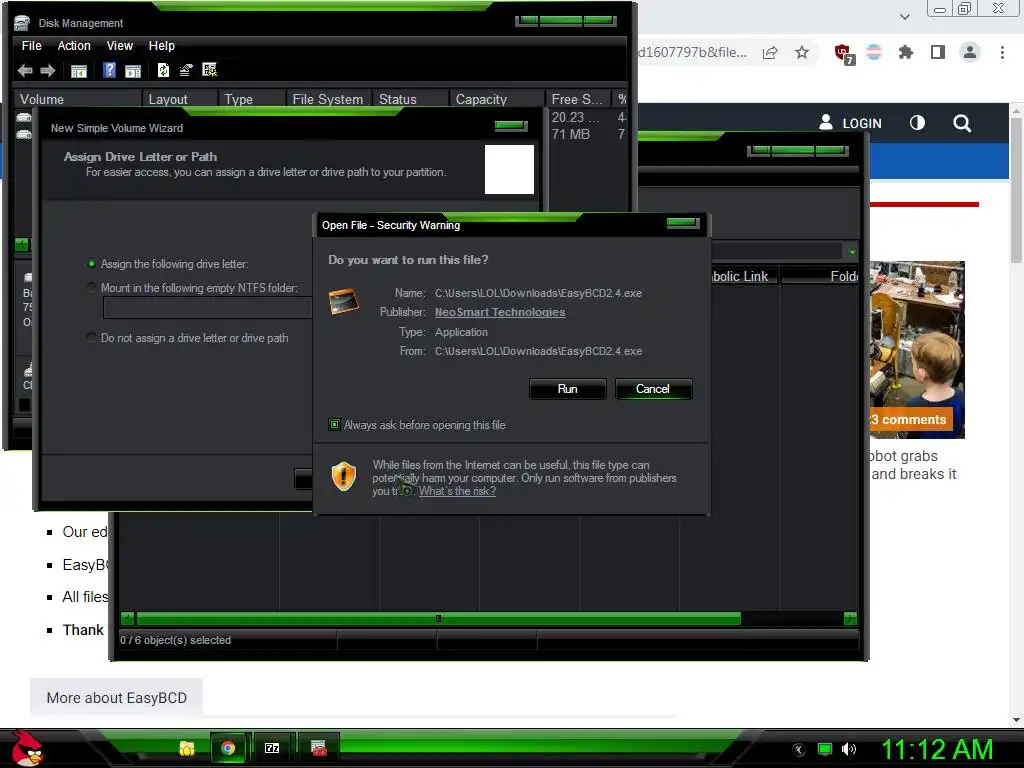Open File Explorer from the taskbar
Image resolution: width=1024 pixels, height=768 pixels.
pyautogui.click(x=187, y=748)
